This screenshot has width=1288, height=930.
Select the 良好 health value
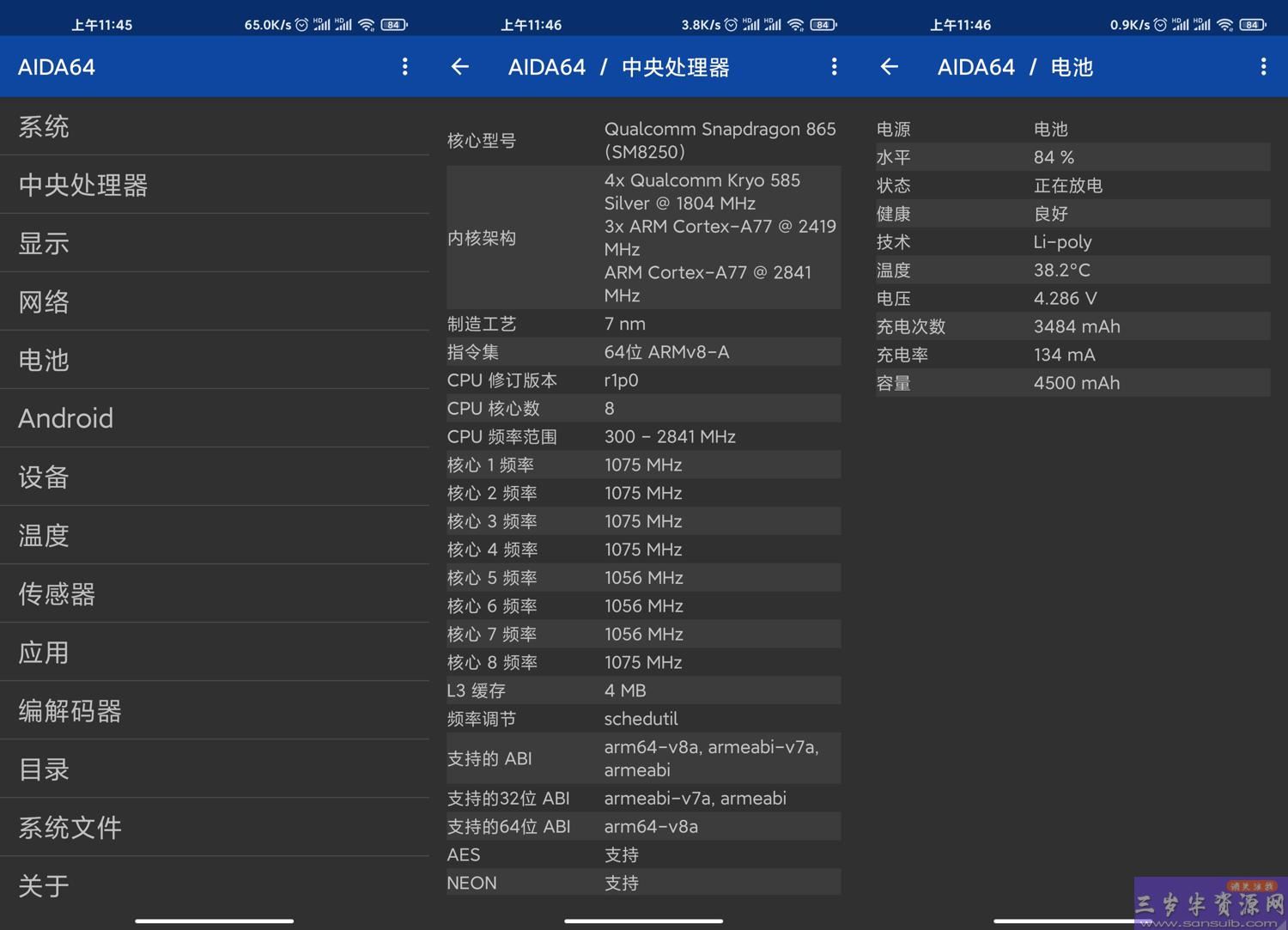(x=1051, y=214)
